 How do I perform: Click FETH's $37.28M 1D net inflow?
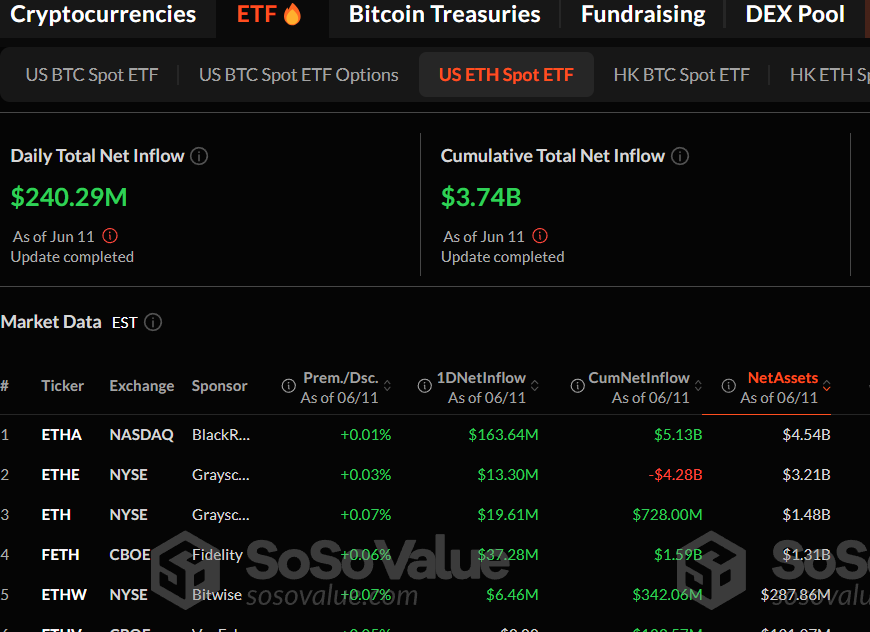pyautogui.click(x=508, y=554)
